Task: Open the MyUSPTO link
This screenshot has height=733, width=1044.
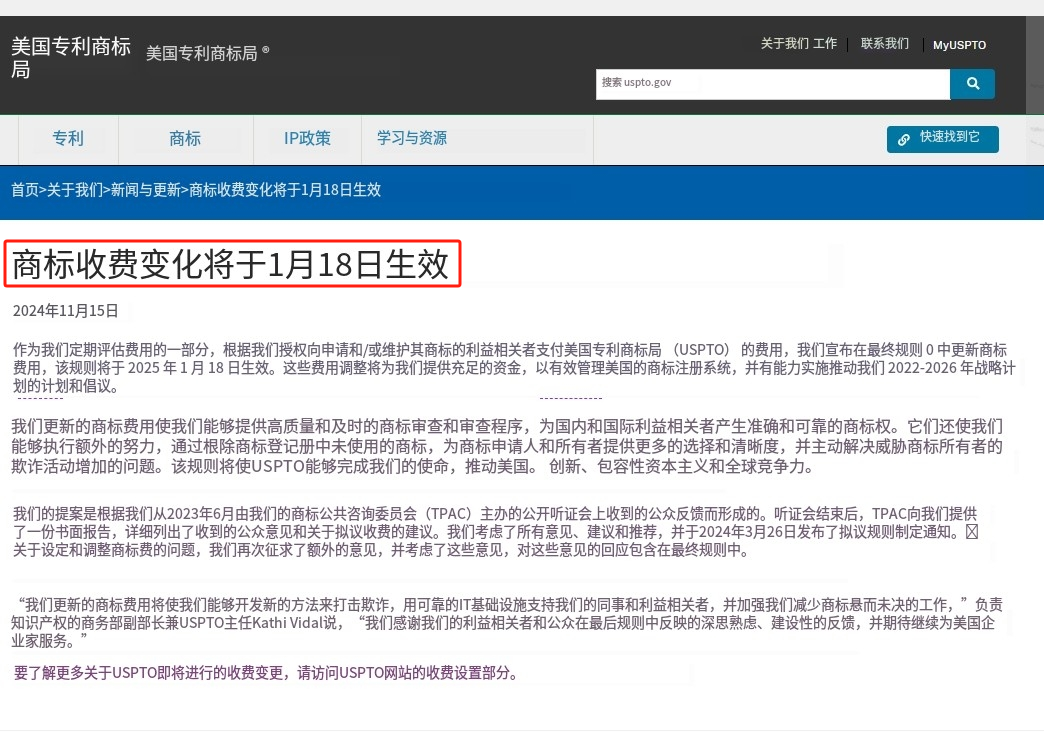Action: (958, 45)
